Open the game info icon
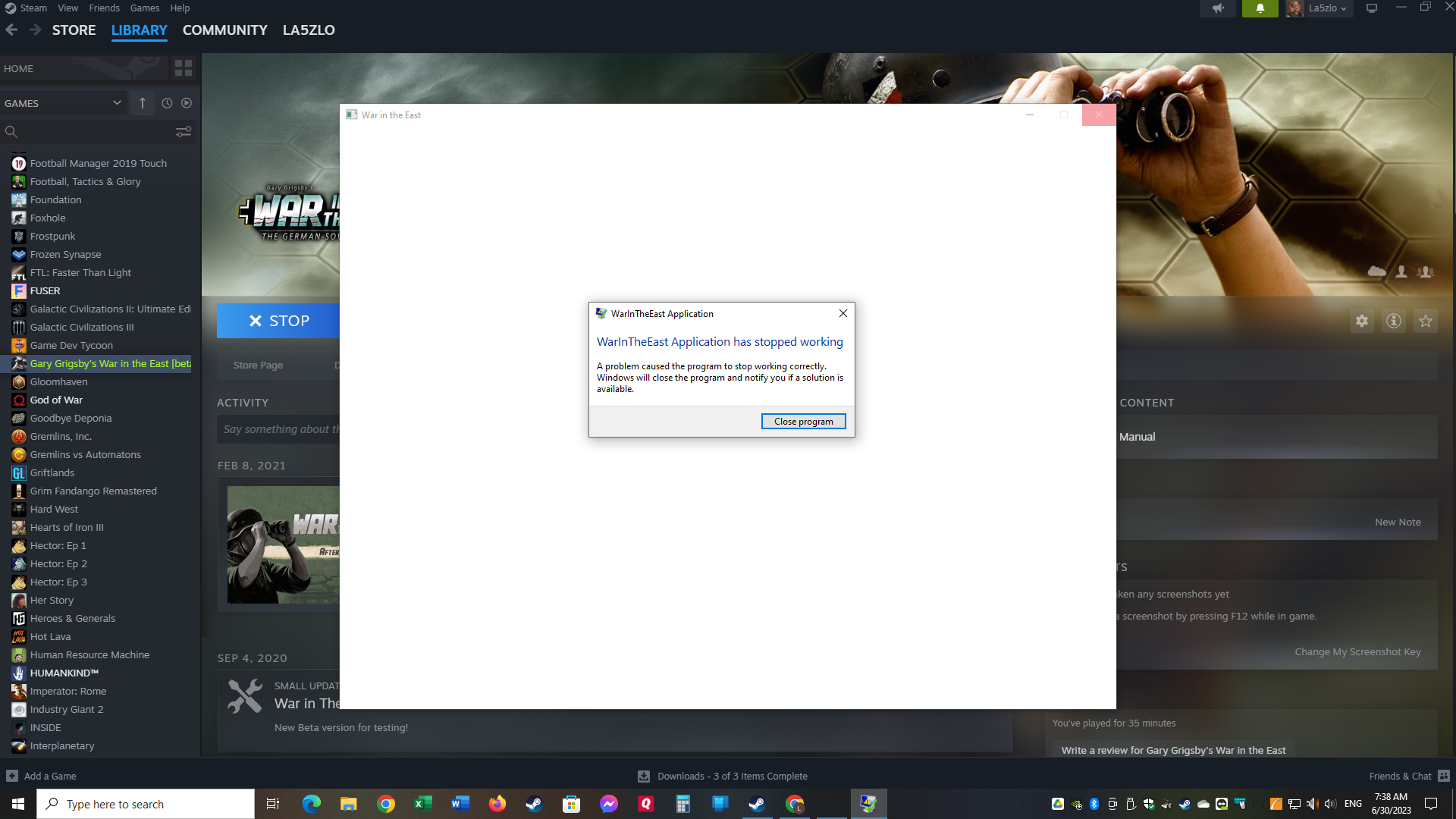The image size is (1456, 819). pos(1394,321)
